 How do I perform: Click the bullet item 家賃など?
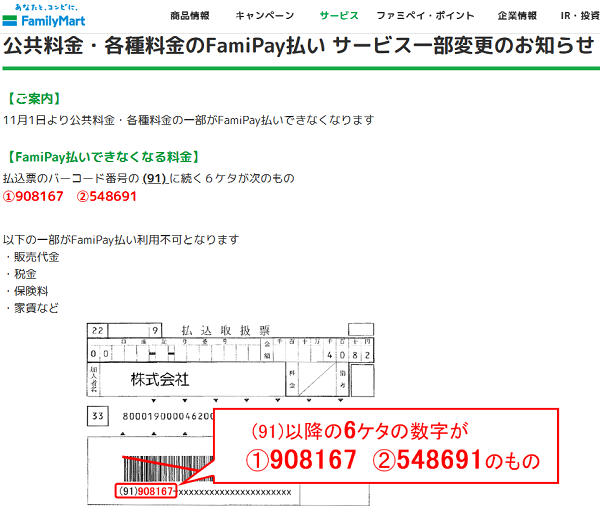[36, 308]
